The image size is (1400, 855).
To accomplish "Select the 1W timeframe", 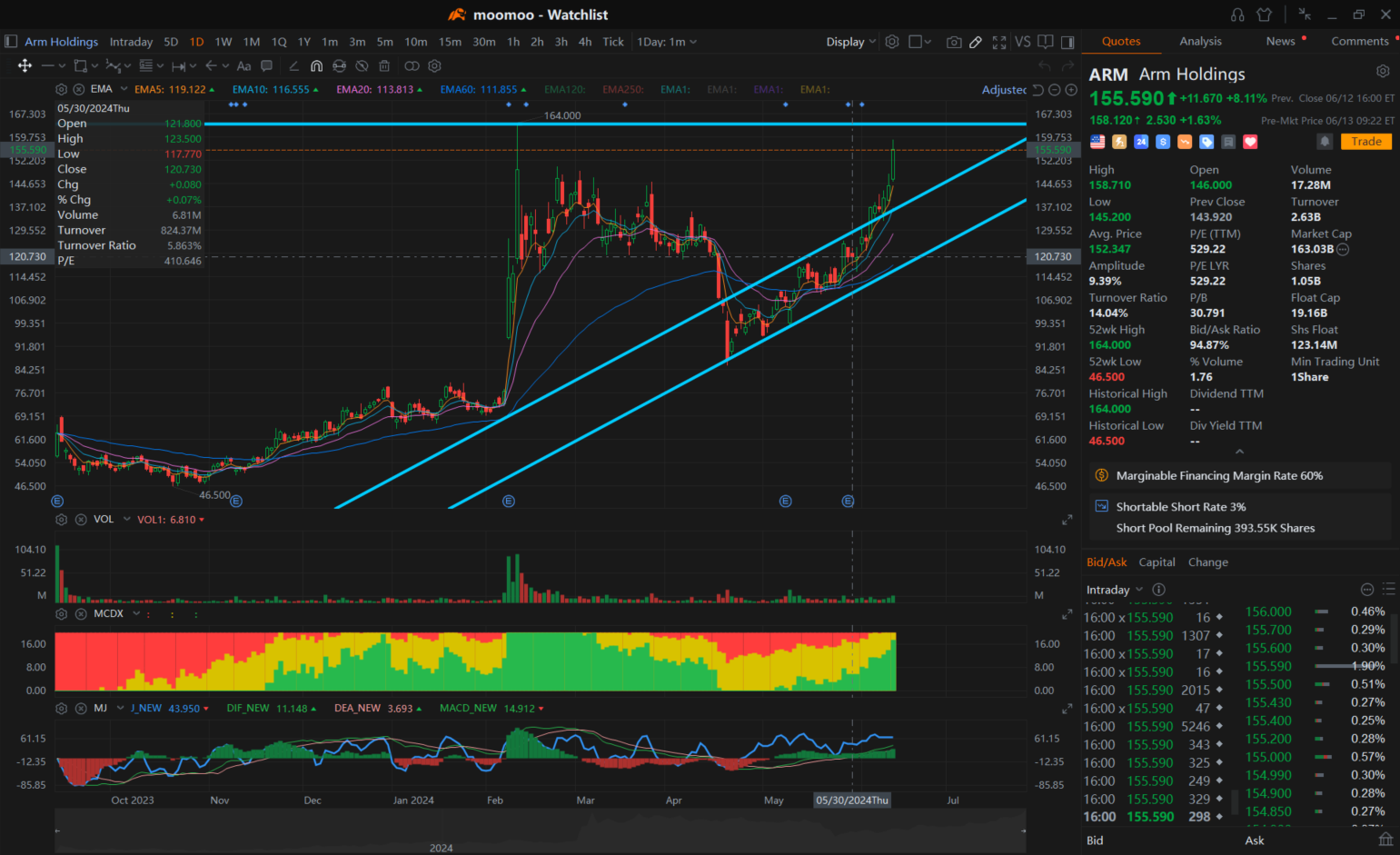I will point(223,42).
